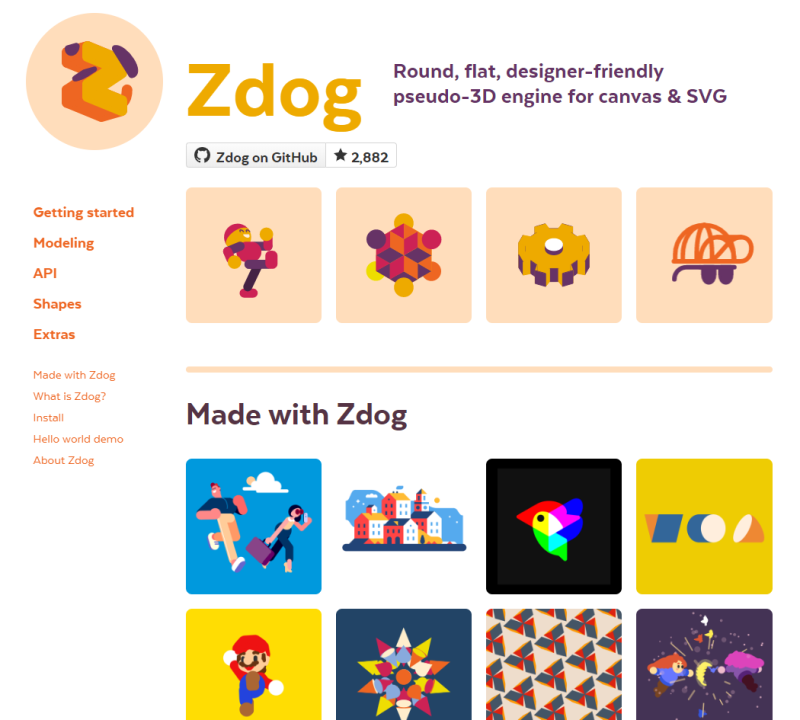Navigate to the API page
The height and width of the screenshot is (720, 800).
(45, 274)
